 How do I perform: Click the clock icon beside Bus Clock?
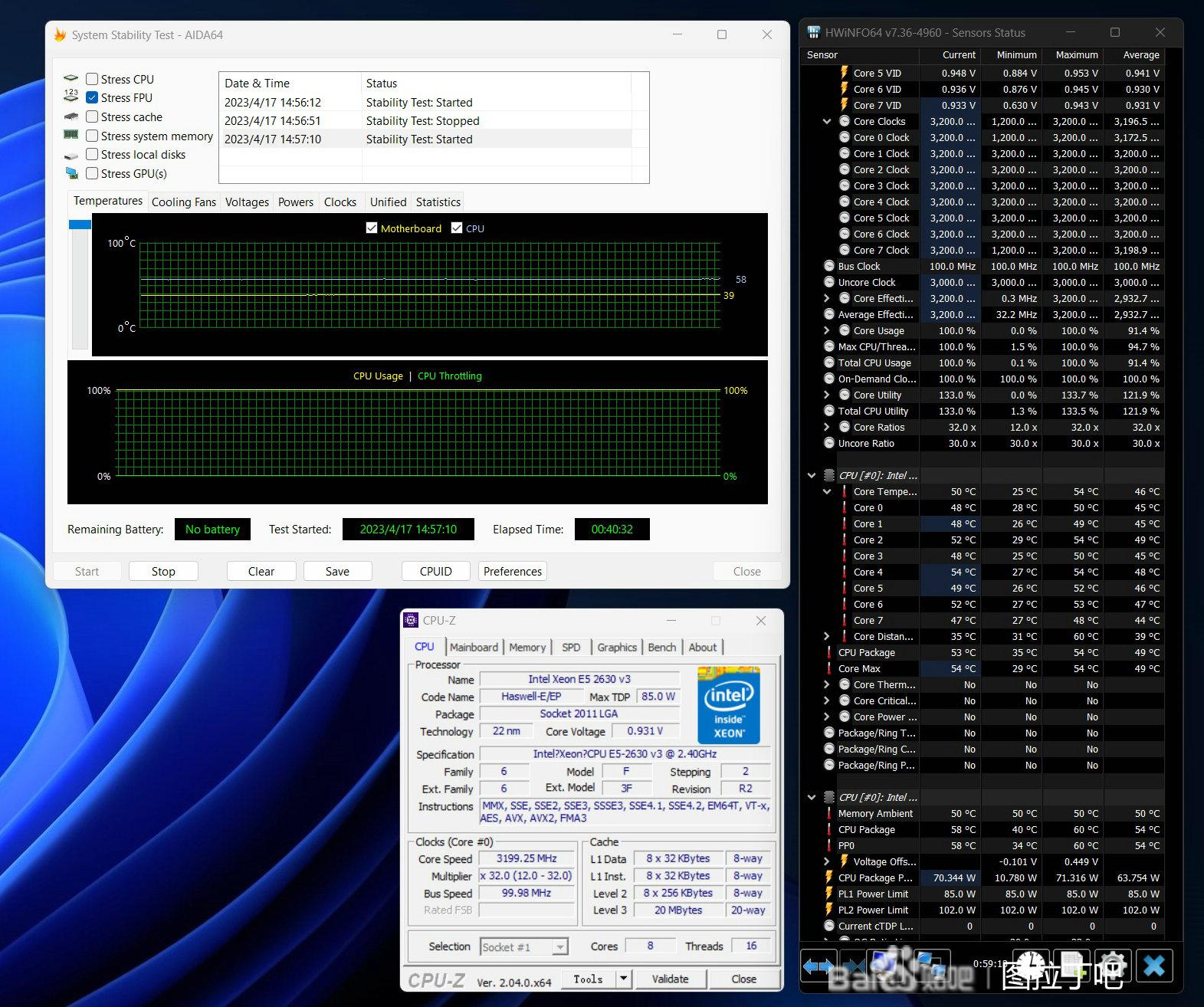point(829,266)
